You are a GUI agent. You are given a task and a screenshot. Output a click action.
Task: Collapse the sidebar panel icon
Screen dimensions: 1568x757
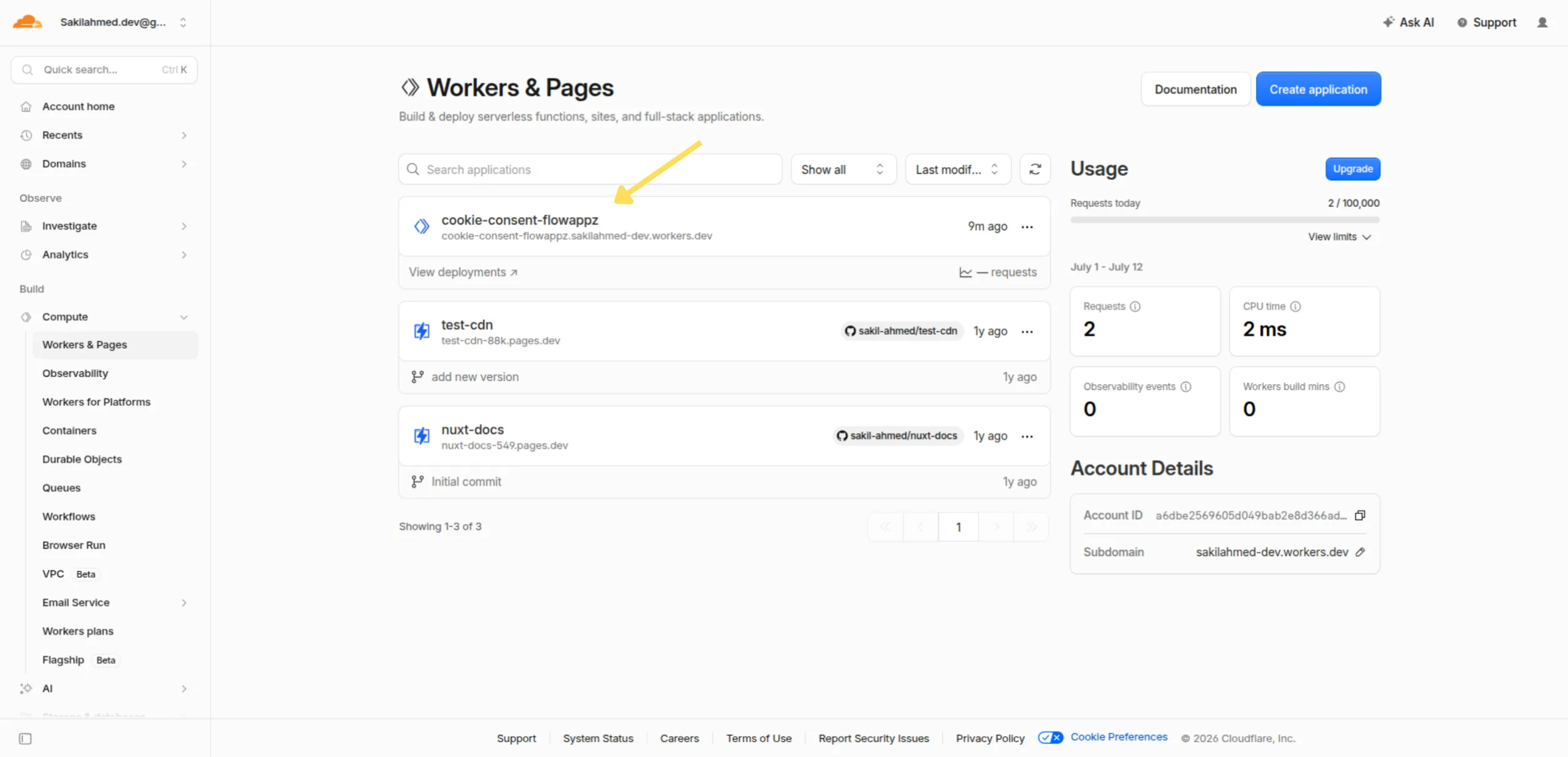click(x=25, y=739)
